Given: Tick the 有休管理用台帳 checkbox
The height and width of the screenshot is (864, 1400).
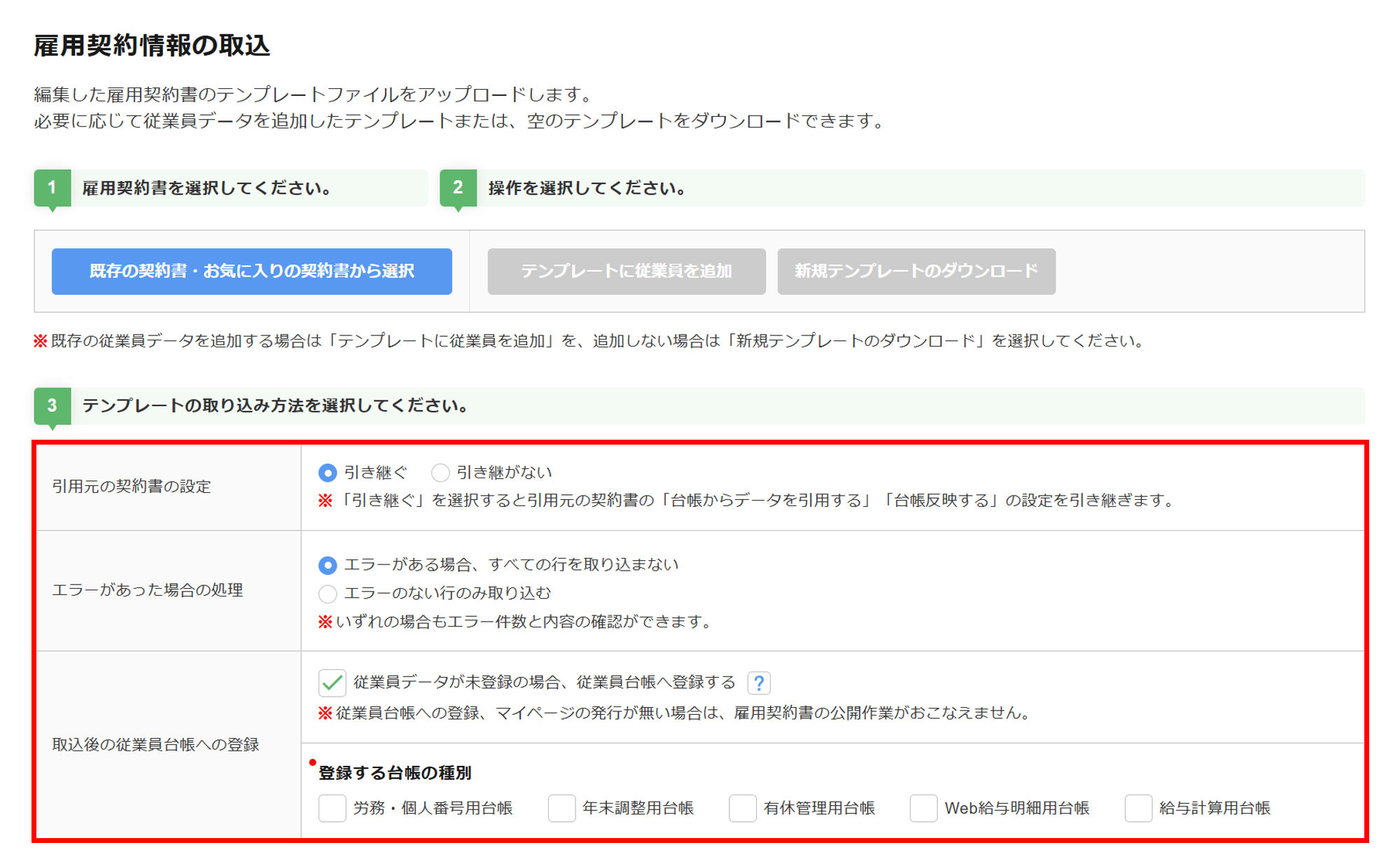Looking at the screenshot, I should tap(743, 808).
